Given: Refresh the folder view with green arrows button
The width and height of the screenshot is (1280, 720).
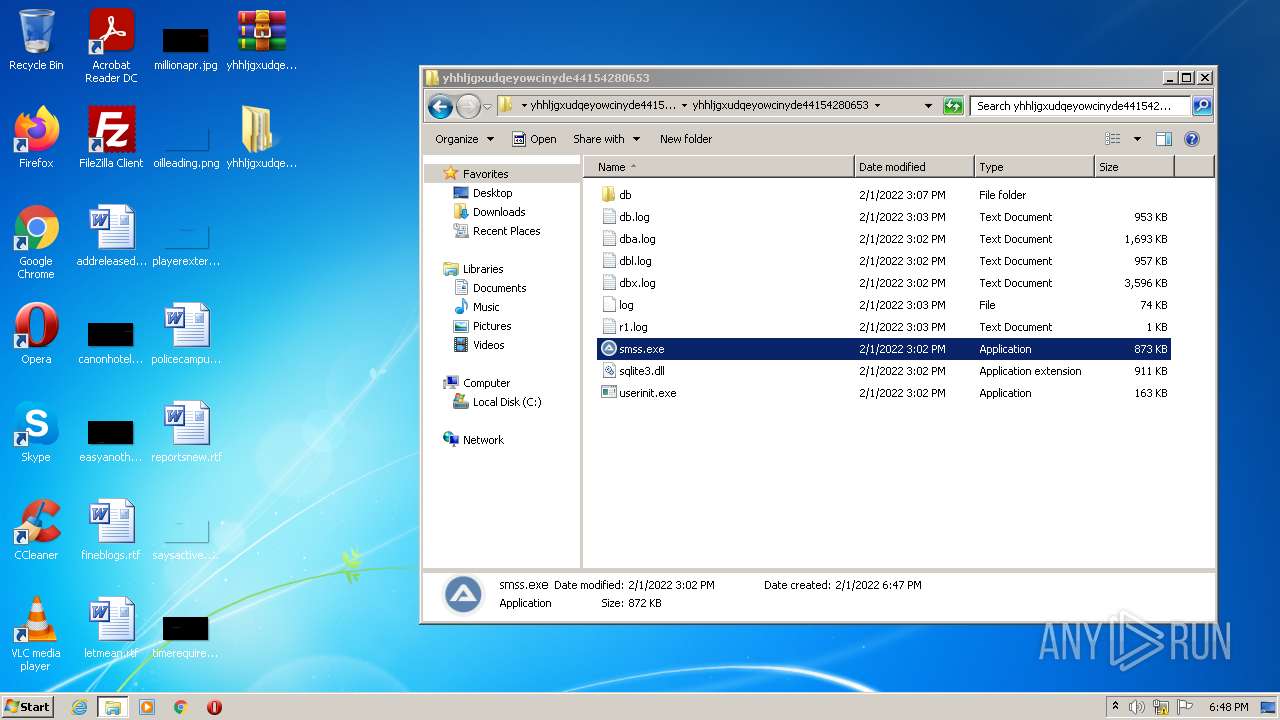Looking at the screenshot, I should 953,105.
